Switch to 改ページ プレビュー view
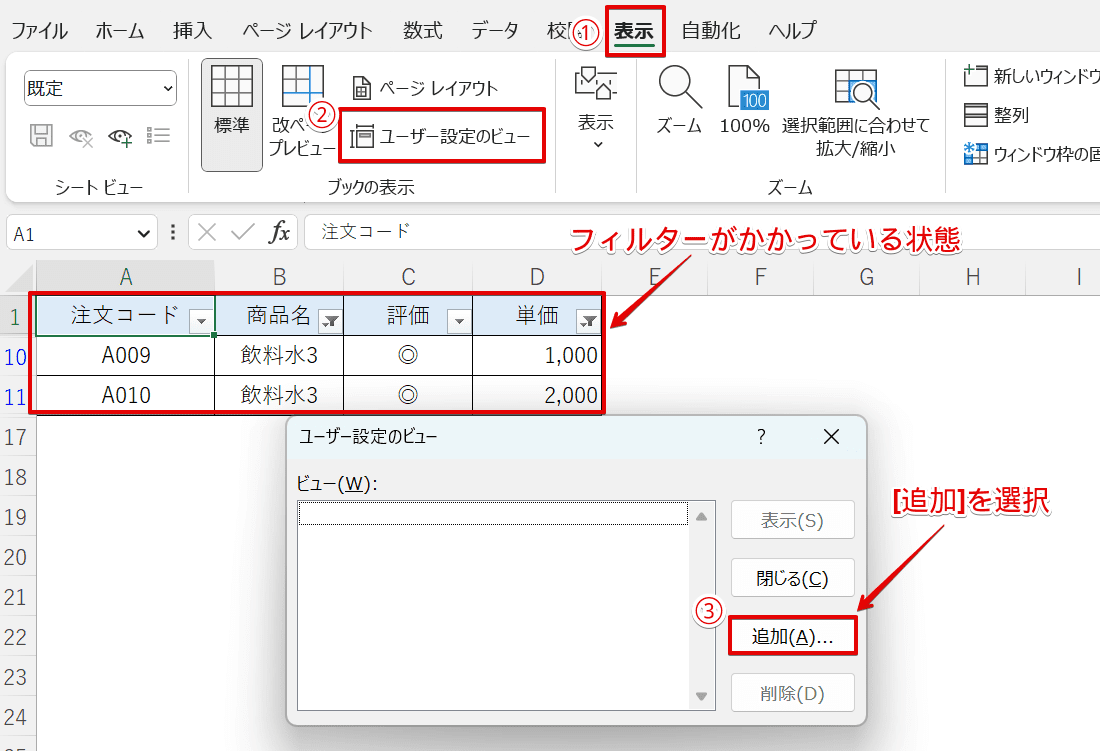The height and width of the screenshot is (751, 1100). pos(302,111)
